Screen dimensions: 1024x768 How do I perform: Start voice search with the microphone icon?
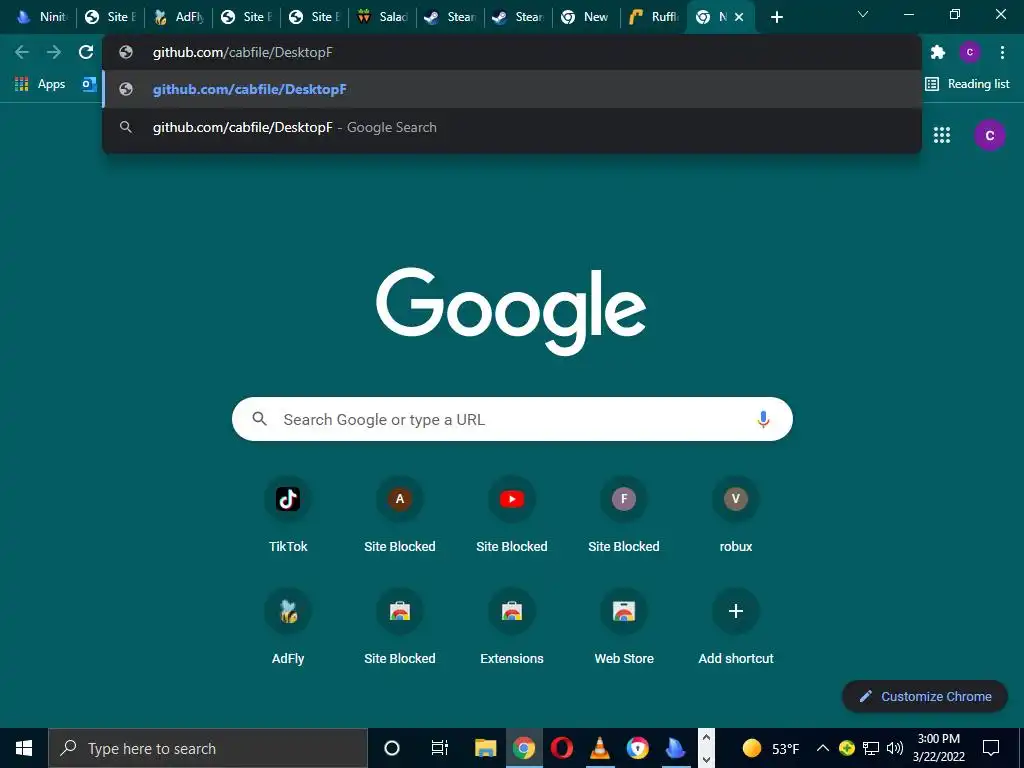763,419
